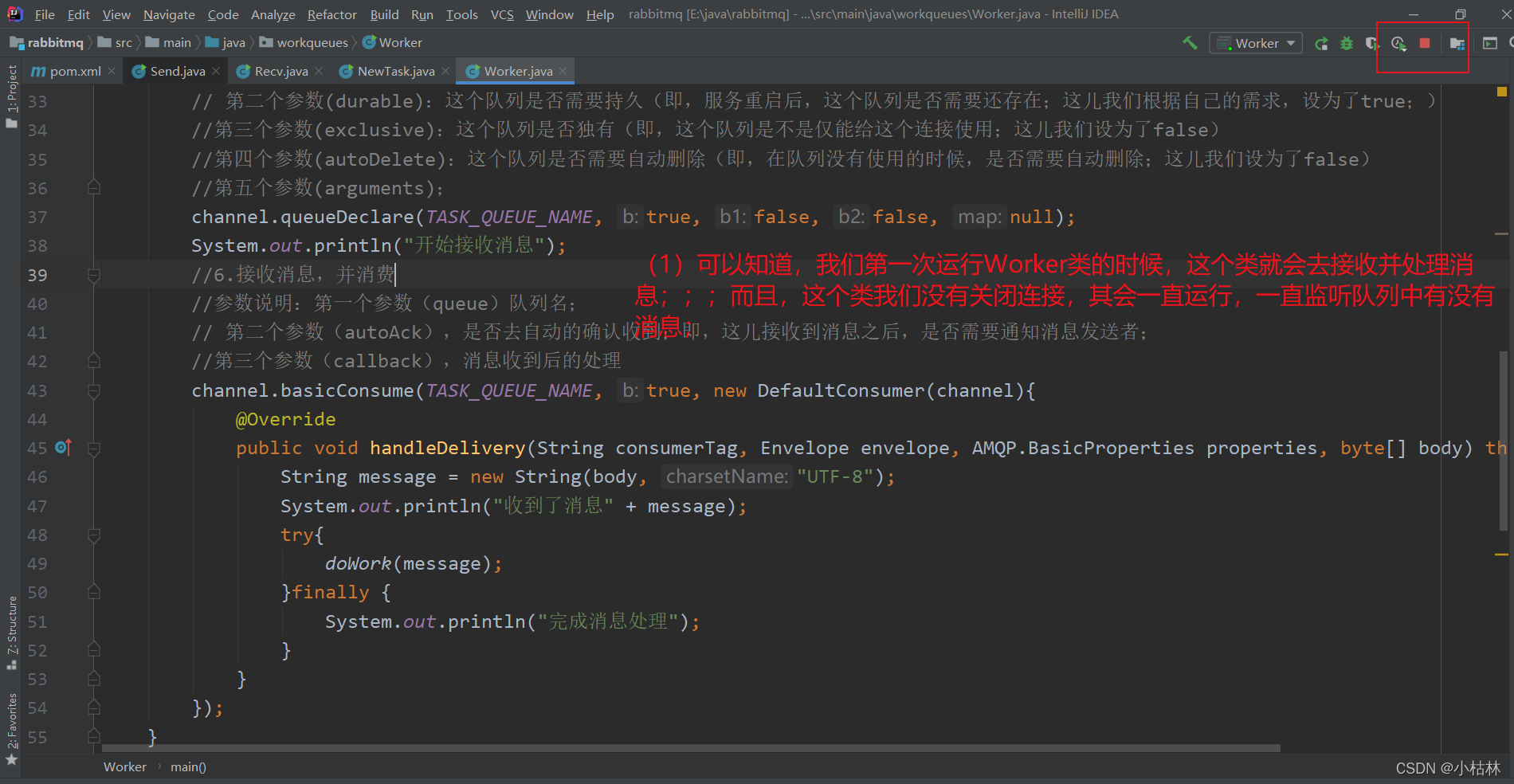Close the Worker.java tab
Viewport: 1514px width, 784px height.
point(563,72)
